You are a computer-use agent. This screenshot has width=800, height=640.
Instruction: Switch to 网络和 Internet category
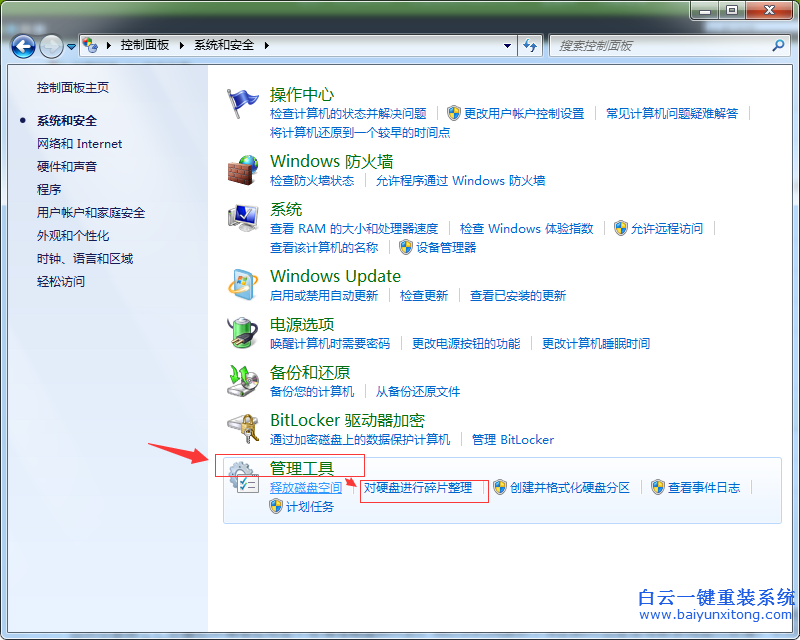pyautogui.click(x=79, y=143)
